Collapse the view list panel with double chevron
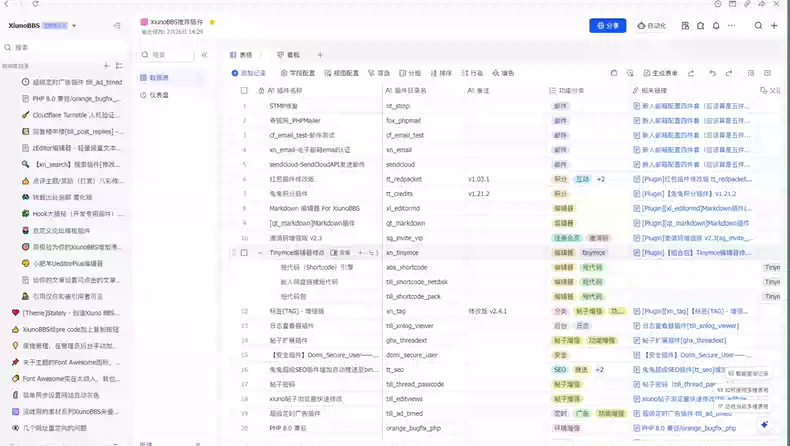The image size is (790, 446). pyautogui.click(x=204, y=55)
